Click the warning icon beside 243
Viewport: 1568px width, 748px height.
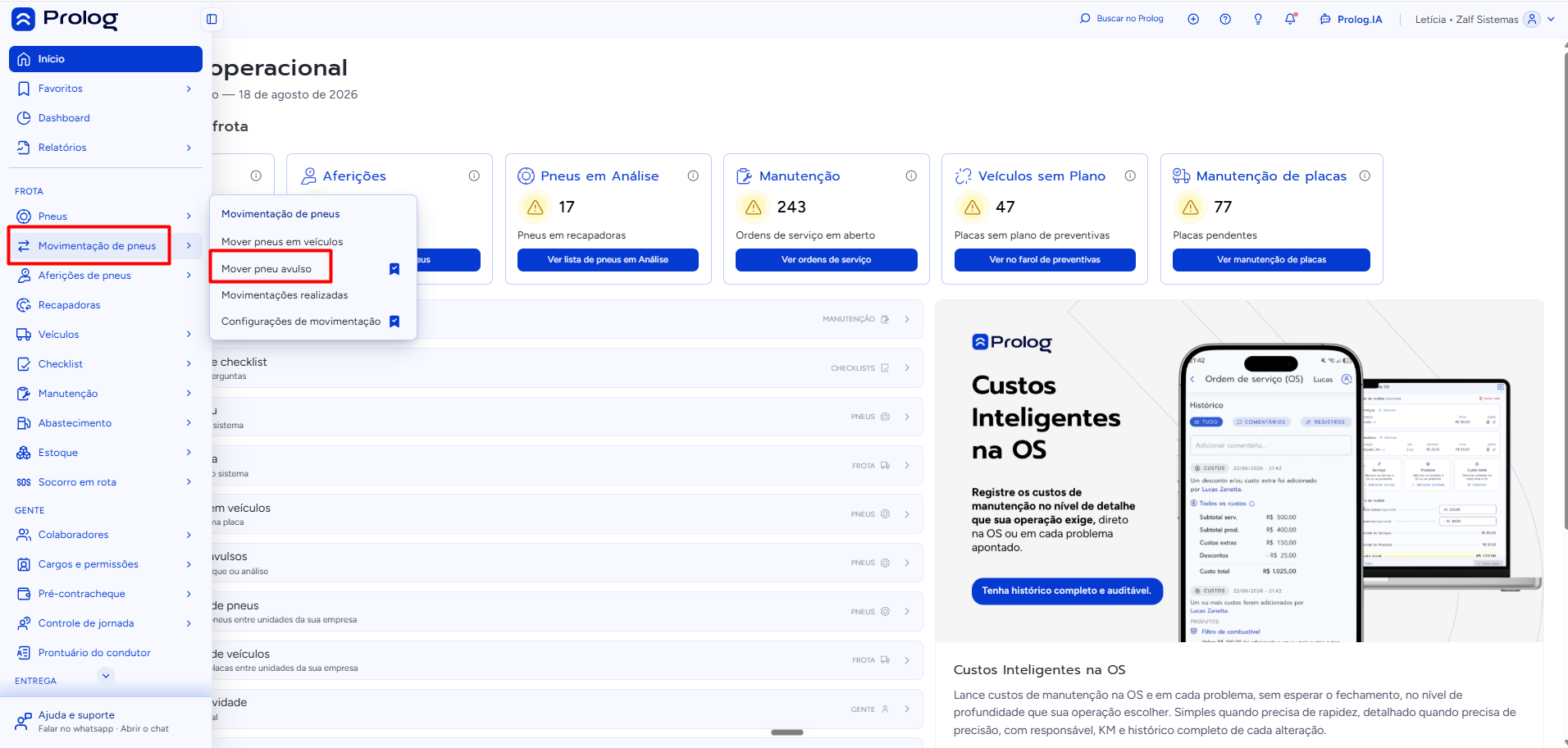(x=754, y=208)
